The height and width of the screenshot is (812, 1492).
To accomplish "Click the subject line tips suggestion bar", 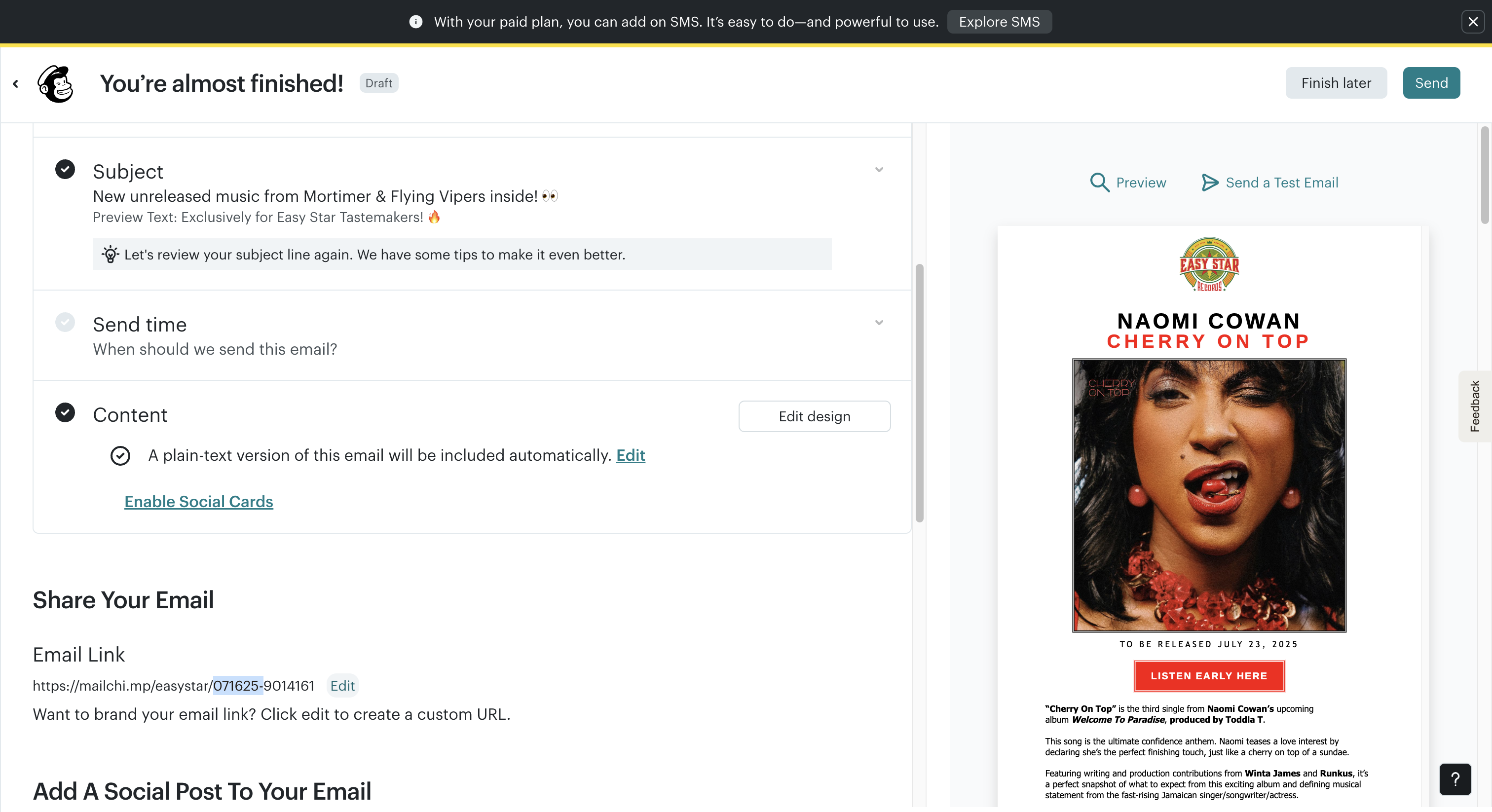I will tap(462, 254).
